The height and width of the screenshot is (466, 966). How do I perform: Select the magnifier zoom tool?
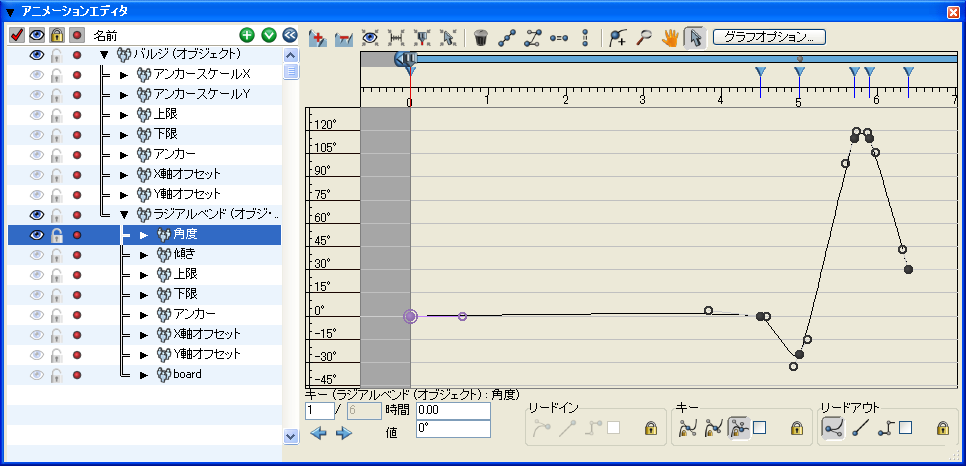click(644, 38)
